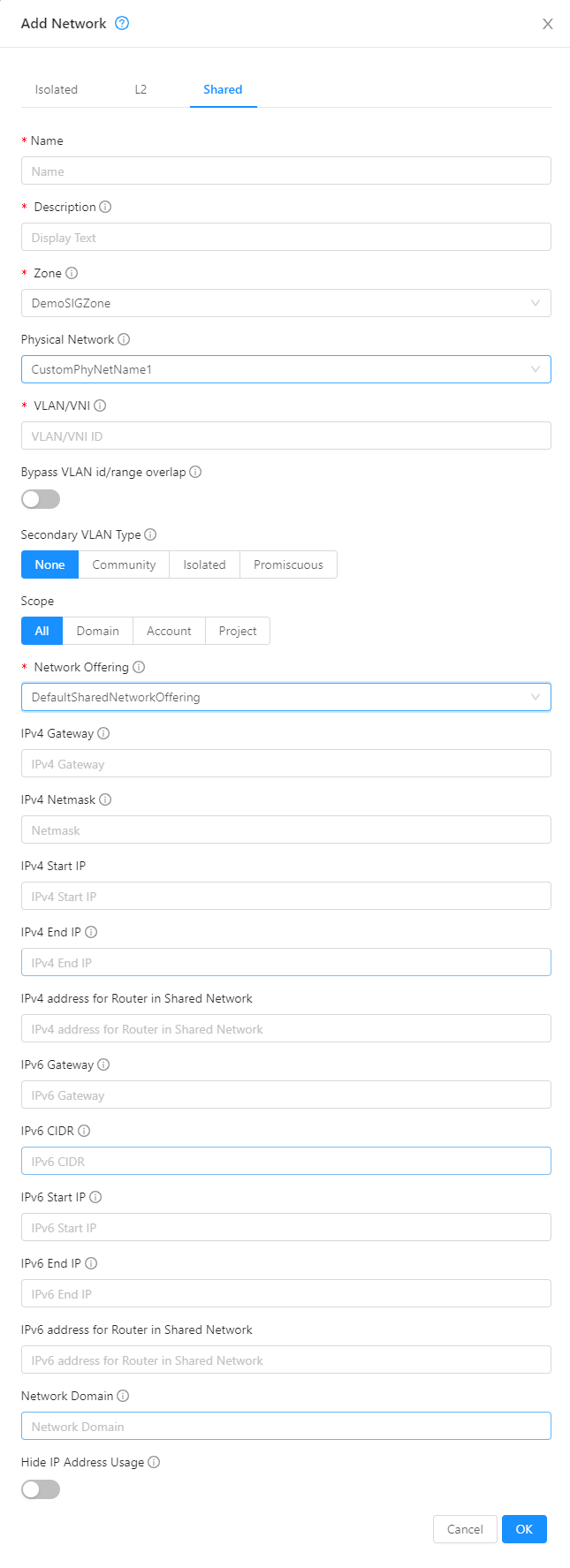Focus the IPv6 CIDR field
Screen dimensions: 570x1568
click(x=286, y=1161)
